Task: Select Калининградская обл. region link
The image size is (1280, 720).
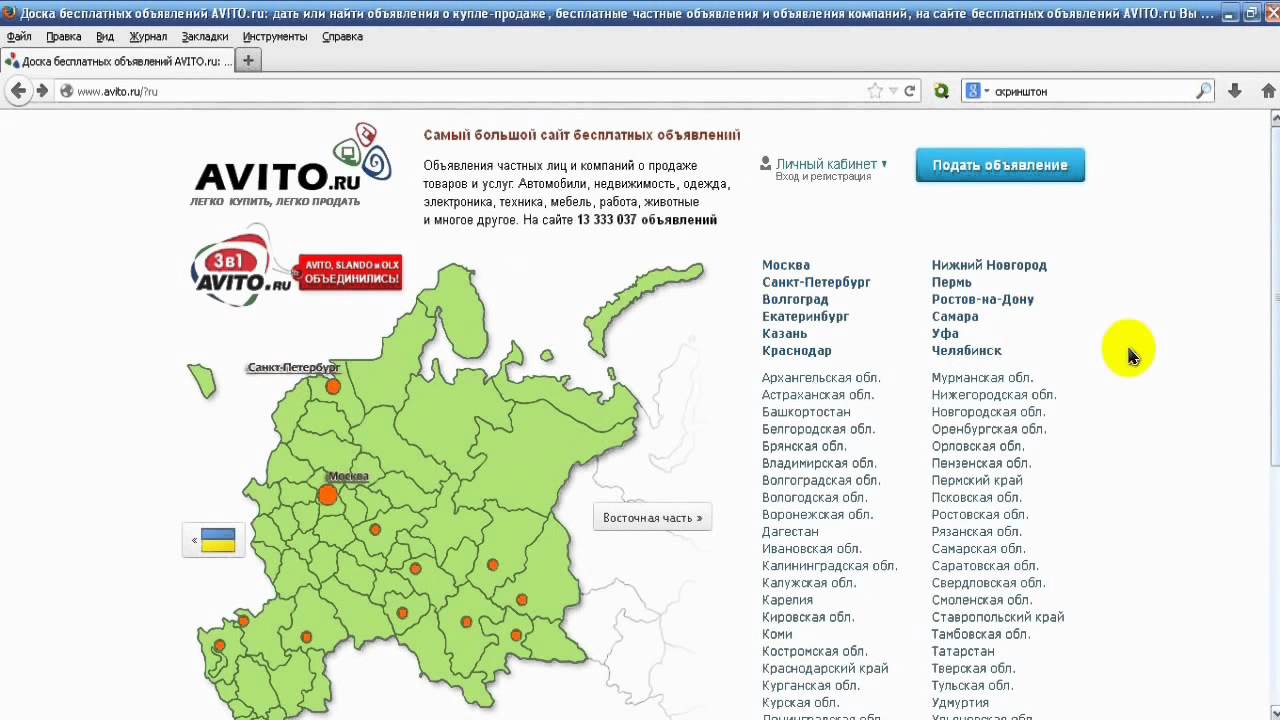Action: [x=830, y=565]
